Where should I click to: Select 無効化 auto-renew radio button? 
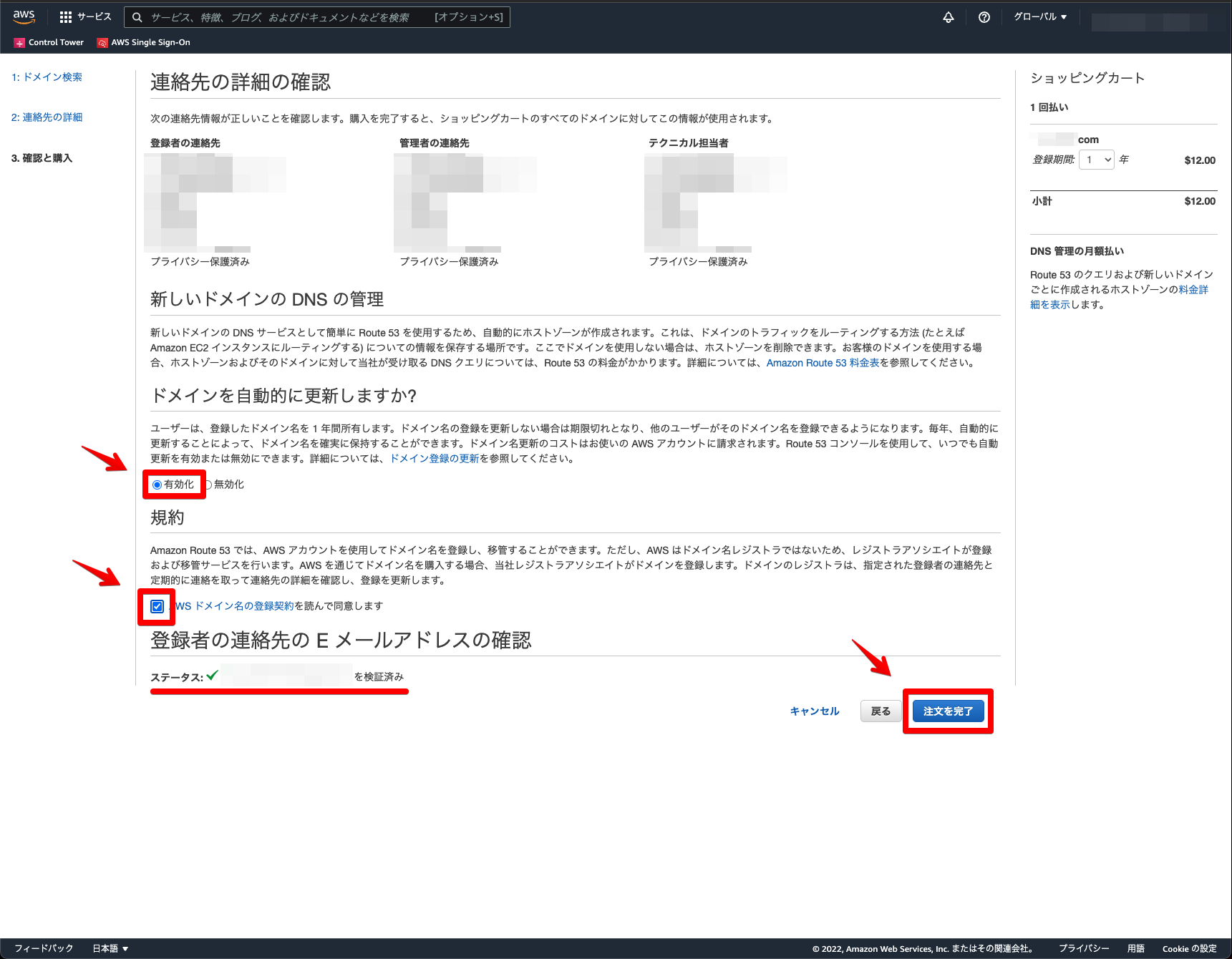coord(208,485)
